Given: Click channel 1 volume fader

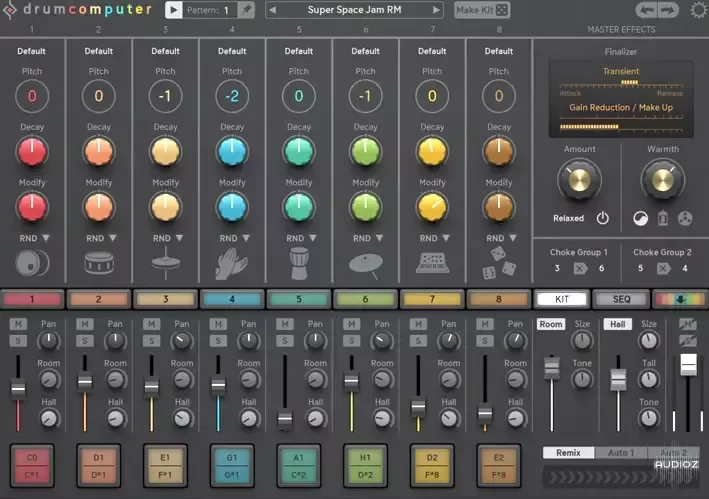Looking at the screenshot, I should pyautogui.click(x=18, y=389).
